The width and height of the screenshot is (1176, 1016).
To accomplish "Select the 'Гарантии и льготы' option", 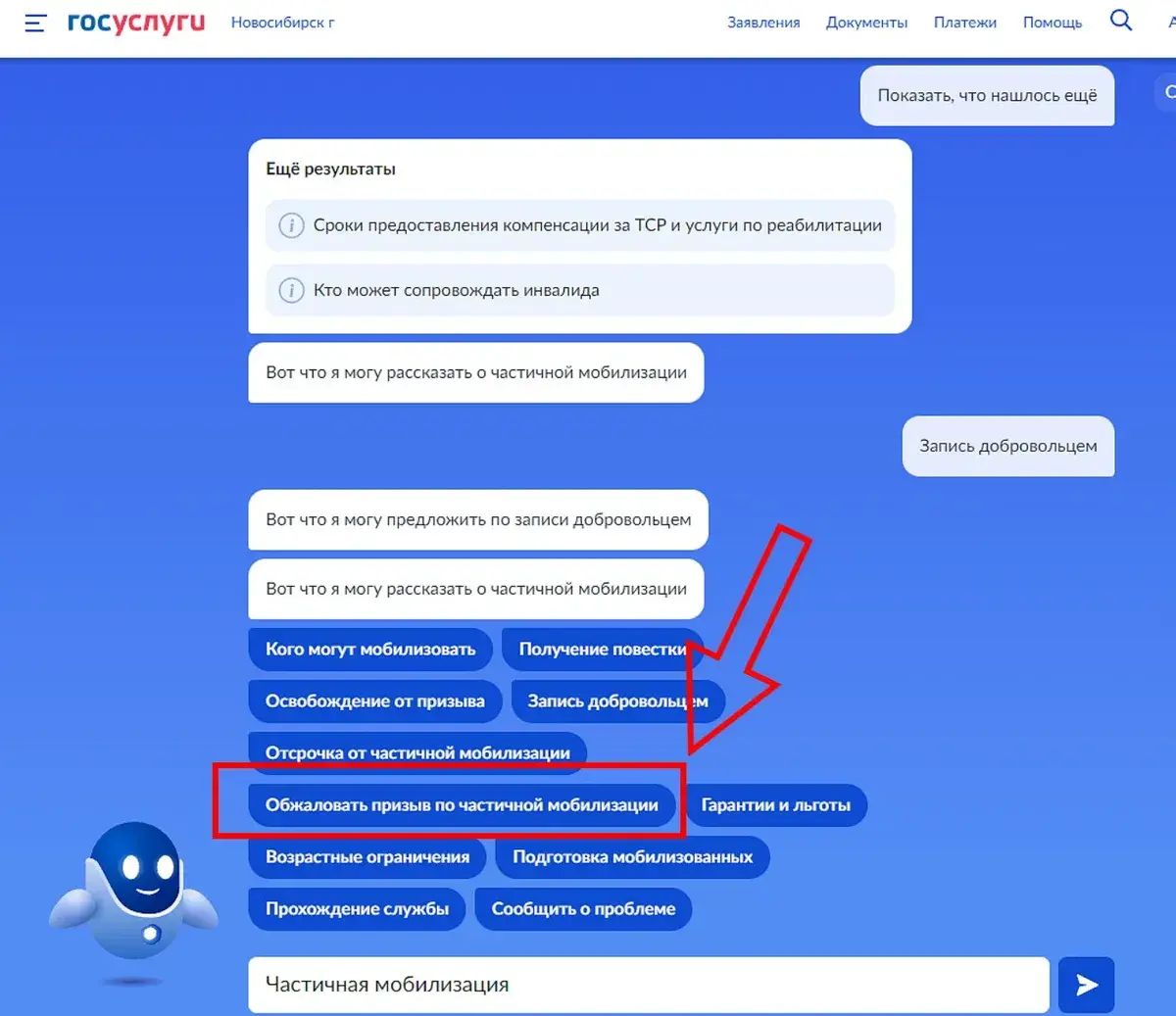I will [x=776, y=804].
